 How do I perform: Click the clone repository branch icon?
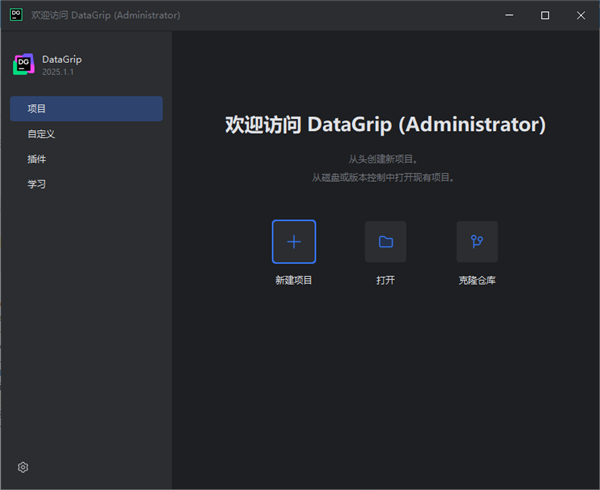[x=477, y=242]
